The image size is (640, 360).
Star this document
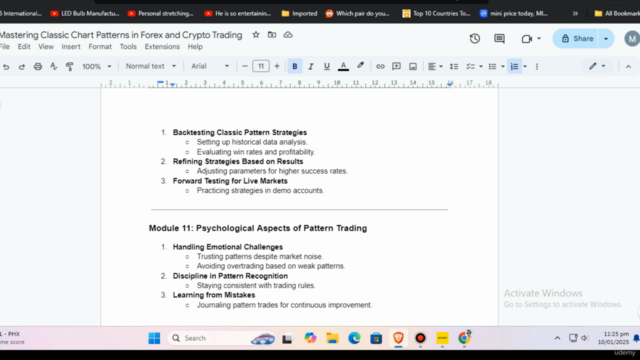tap(256, 35)
